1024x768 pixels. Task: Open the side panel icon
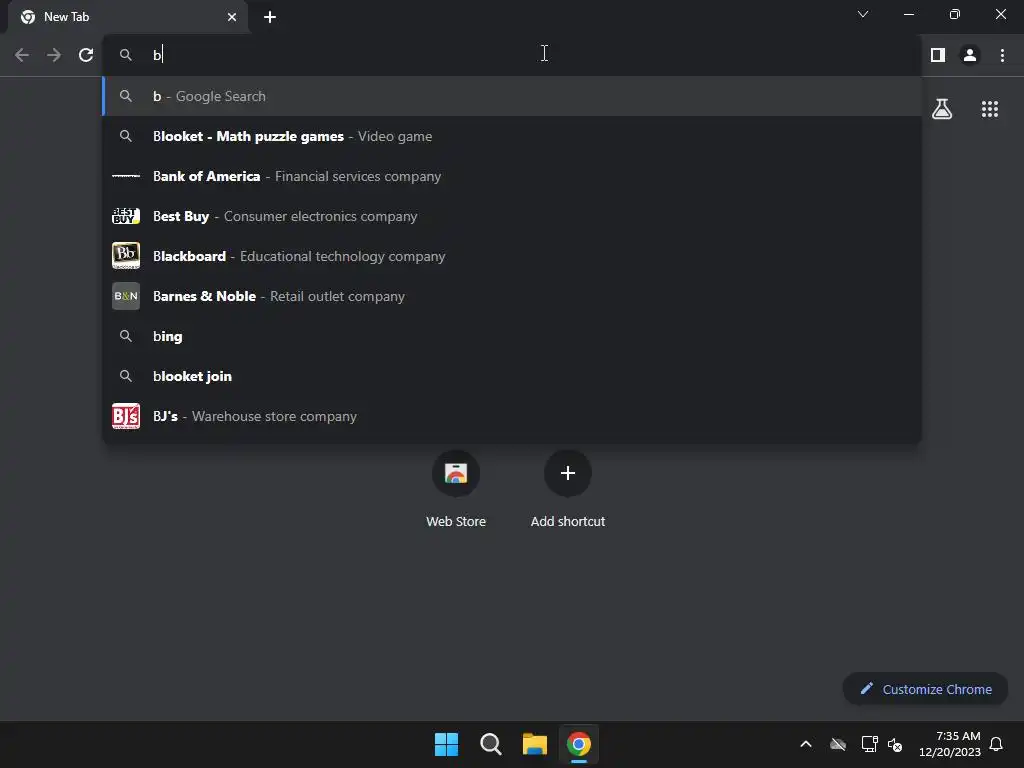[938, 55]
